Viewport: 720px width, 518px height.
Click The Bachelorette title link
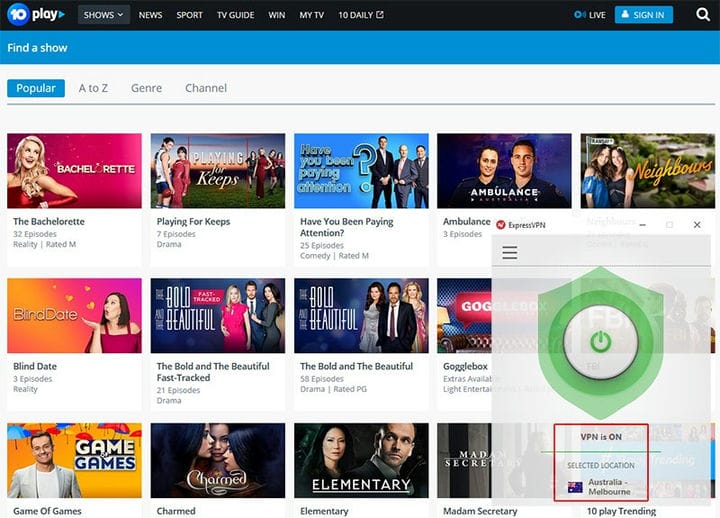(x=49, y=221)
